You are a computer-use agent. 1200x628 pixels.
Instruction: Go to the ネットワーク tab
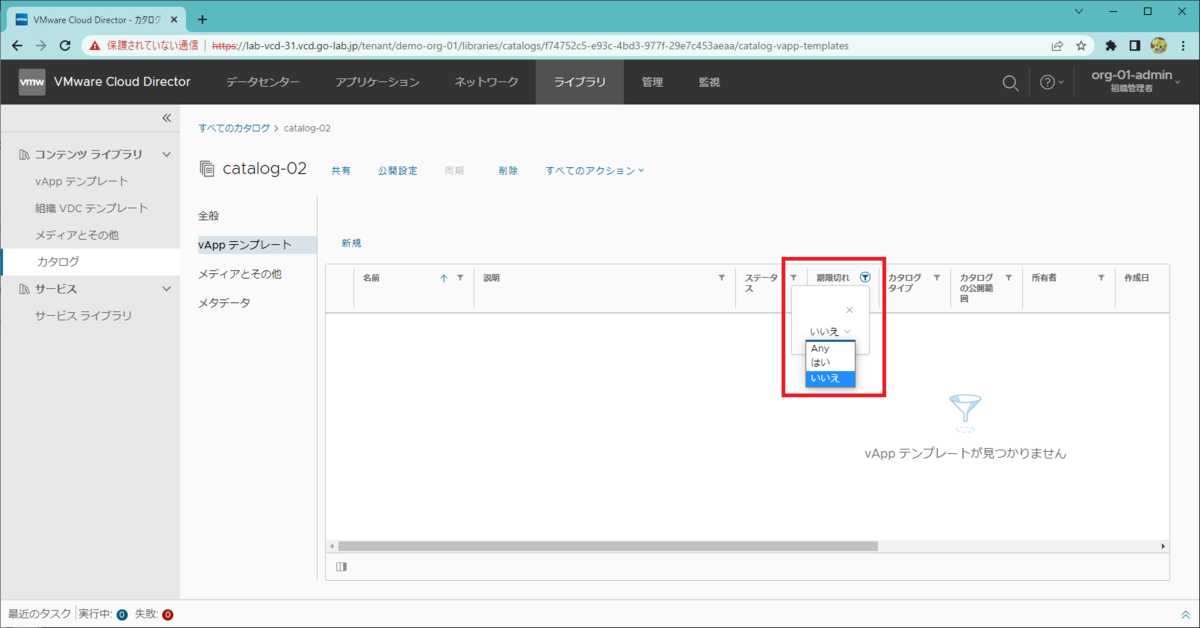pos(486,82)
